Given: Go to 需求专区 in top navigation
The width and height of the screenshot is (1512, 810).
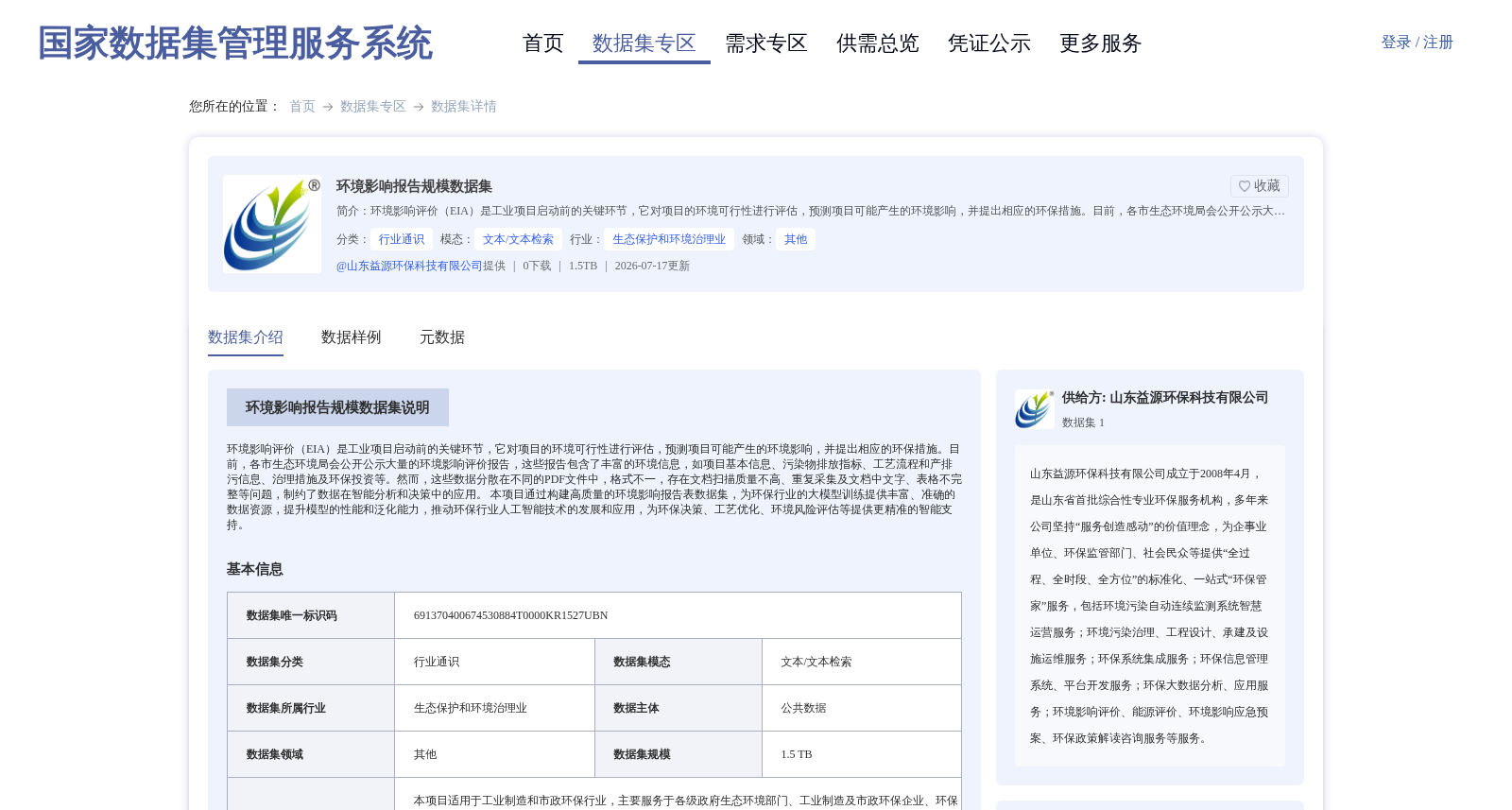Looking at the screenshot, I should [766, 43].
